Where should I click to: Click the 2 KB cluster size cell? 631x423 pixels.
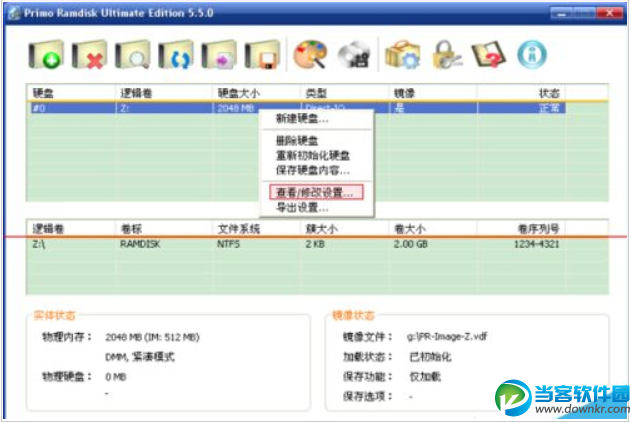(x=315, y=244)
